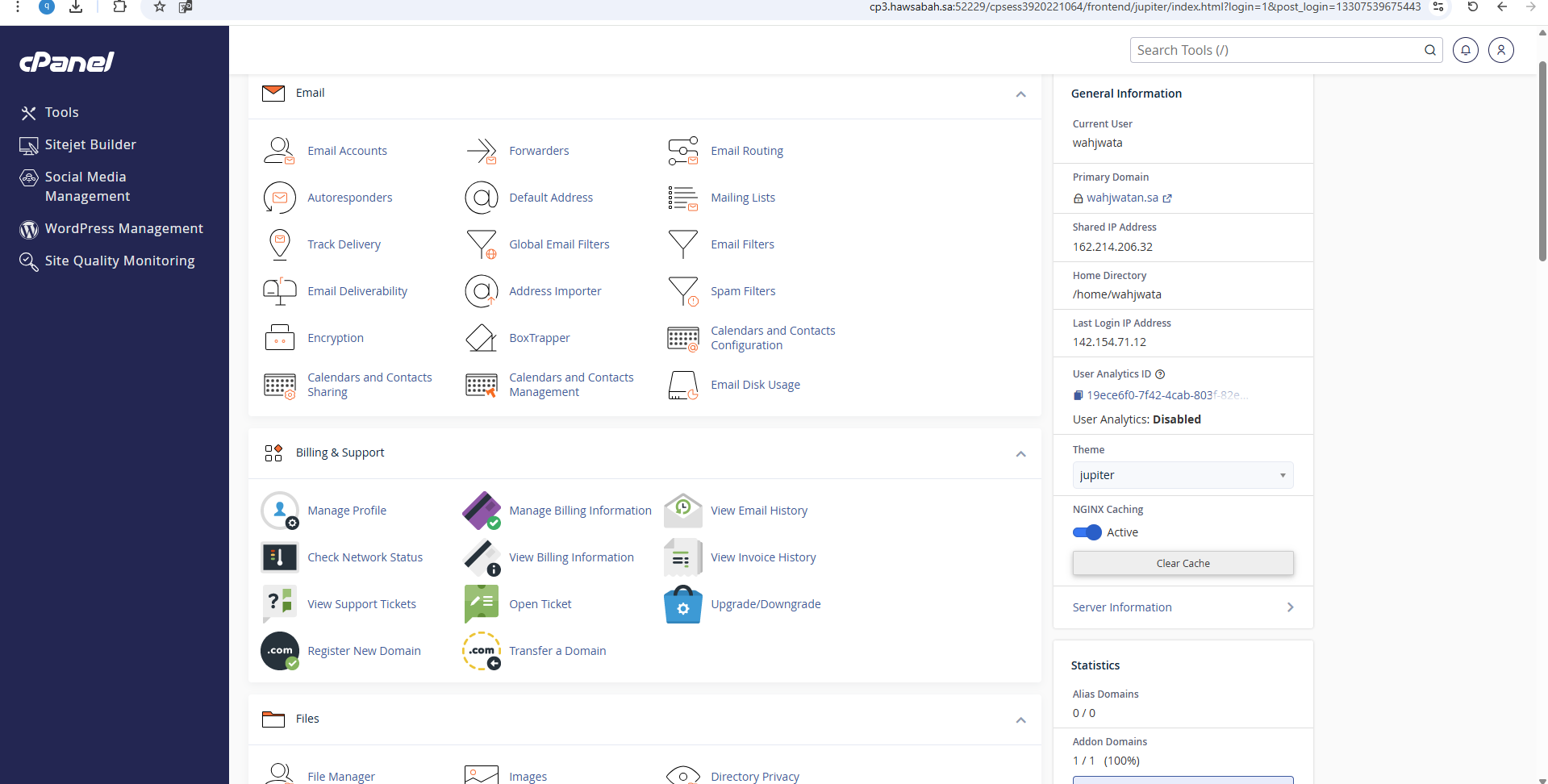Open the Email Accounts icon
Screen dimensions: 1548x784
pyautogui.click(x=279, y=151)
